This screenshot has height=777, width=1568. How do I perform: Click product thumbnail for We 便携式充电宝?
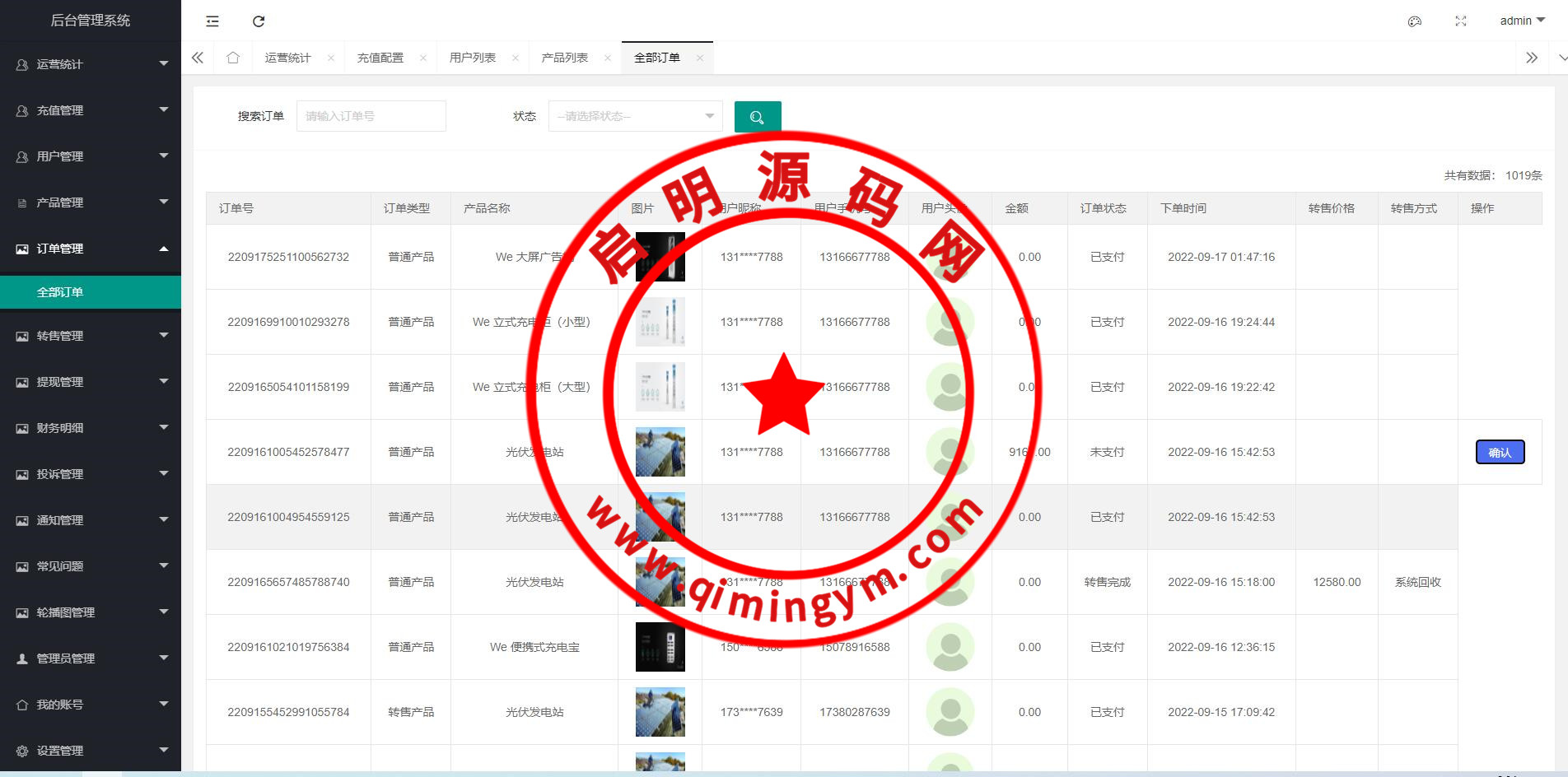tap(660, 647)
